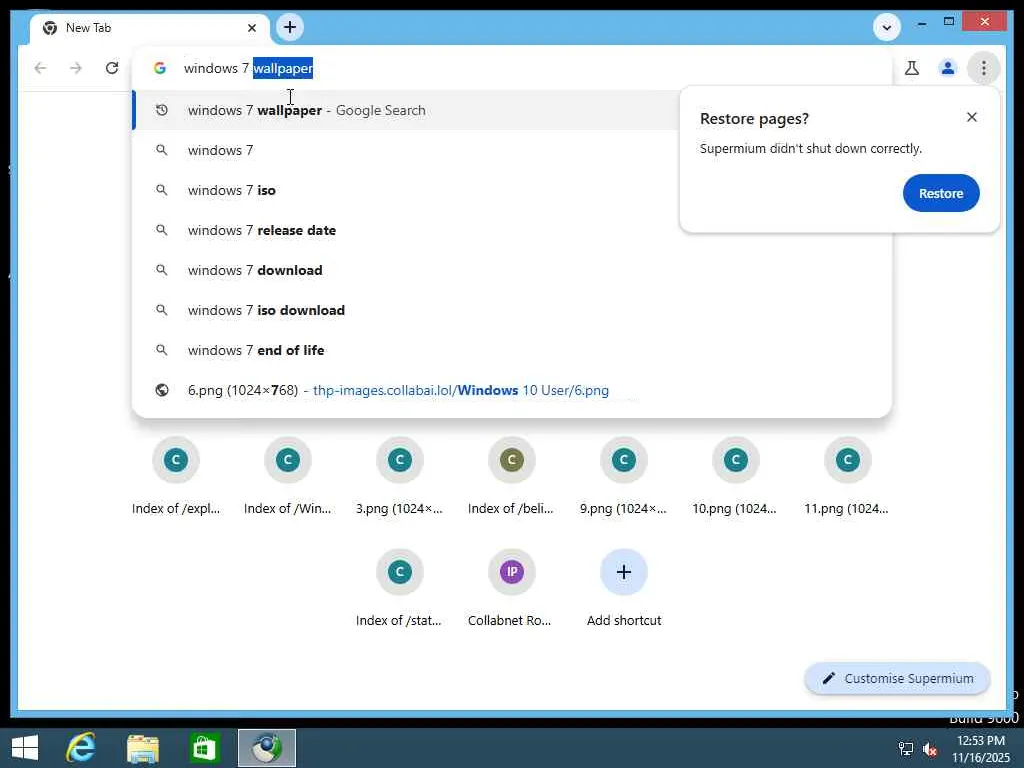Dismiss the Restore pages popup

click(972, 117)
